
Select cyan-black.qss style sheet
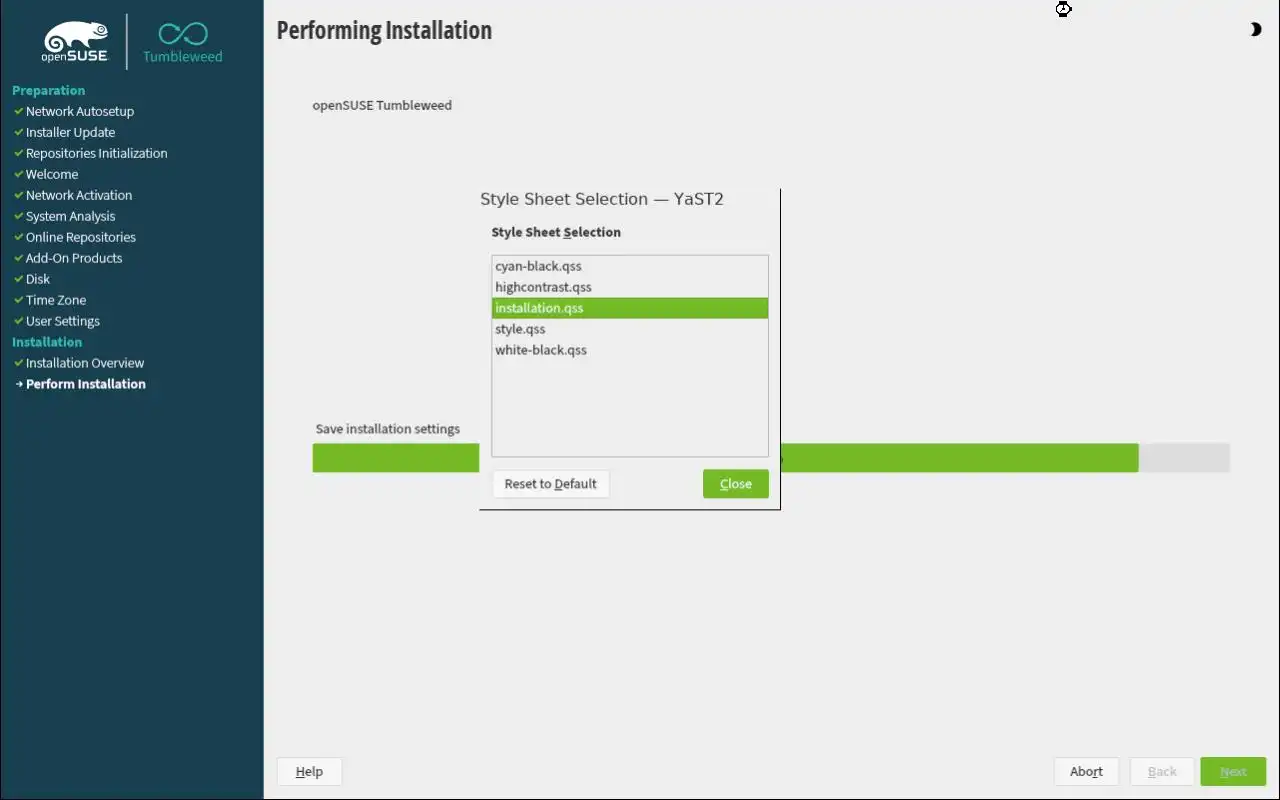pyautogui.click(x=630, y=266)
